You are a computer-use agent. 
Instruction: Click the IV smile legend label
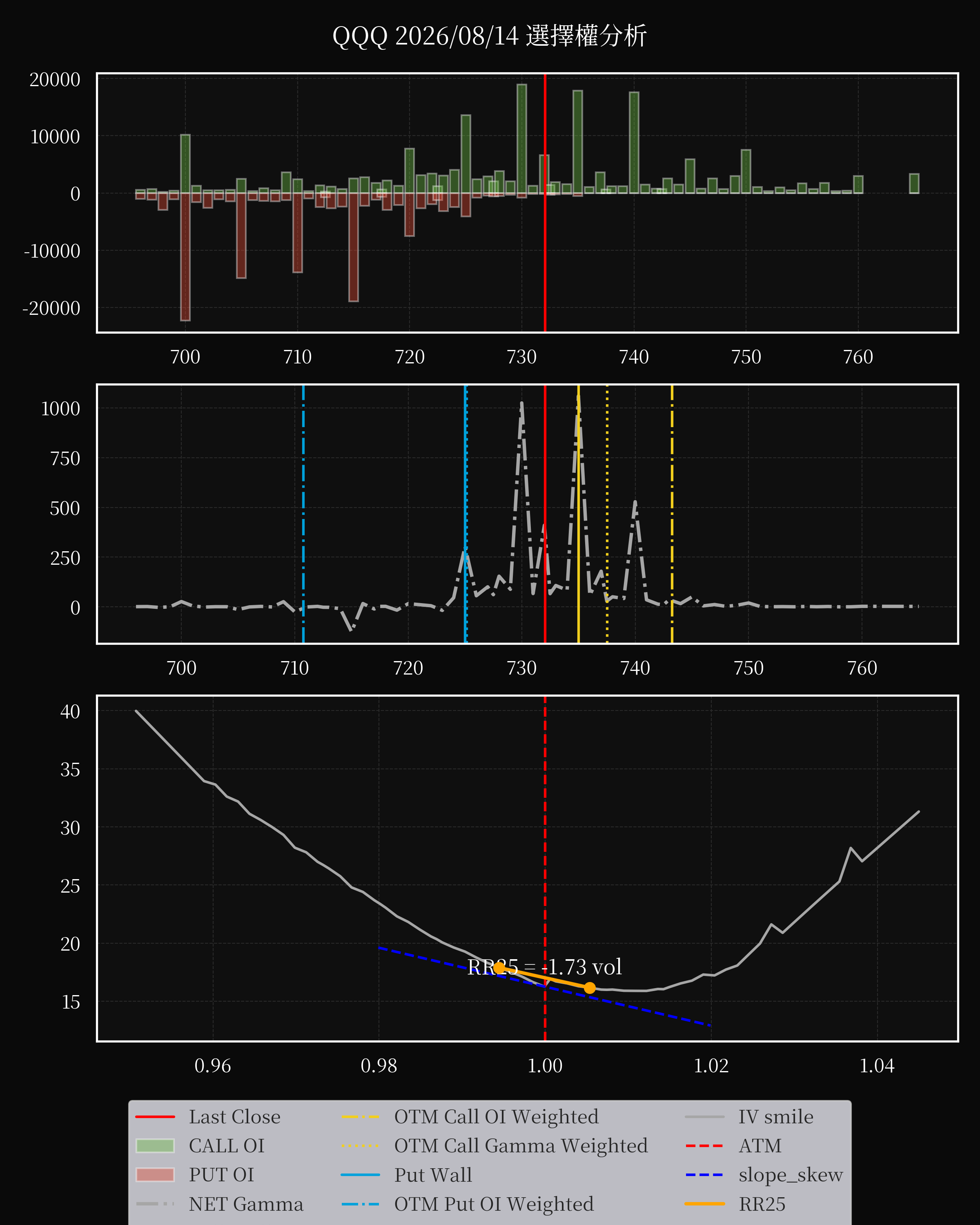pyautogui.click(x=776, y=1116)
